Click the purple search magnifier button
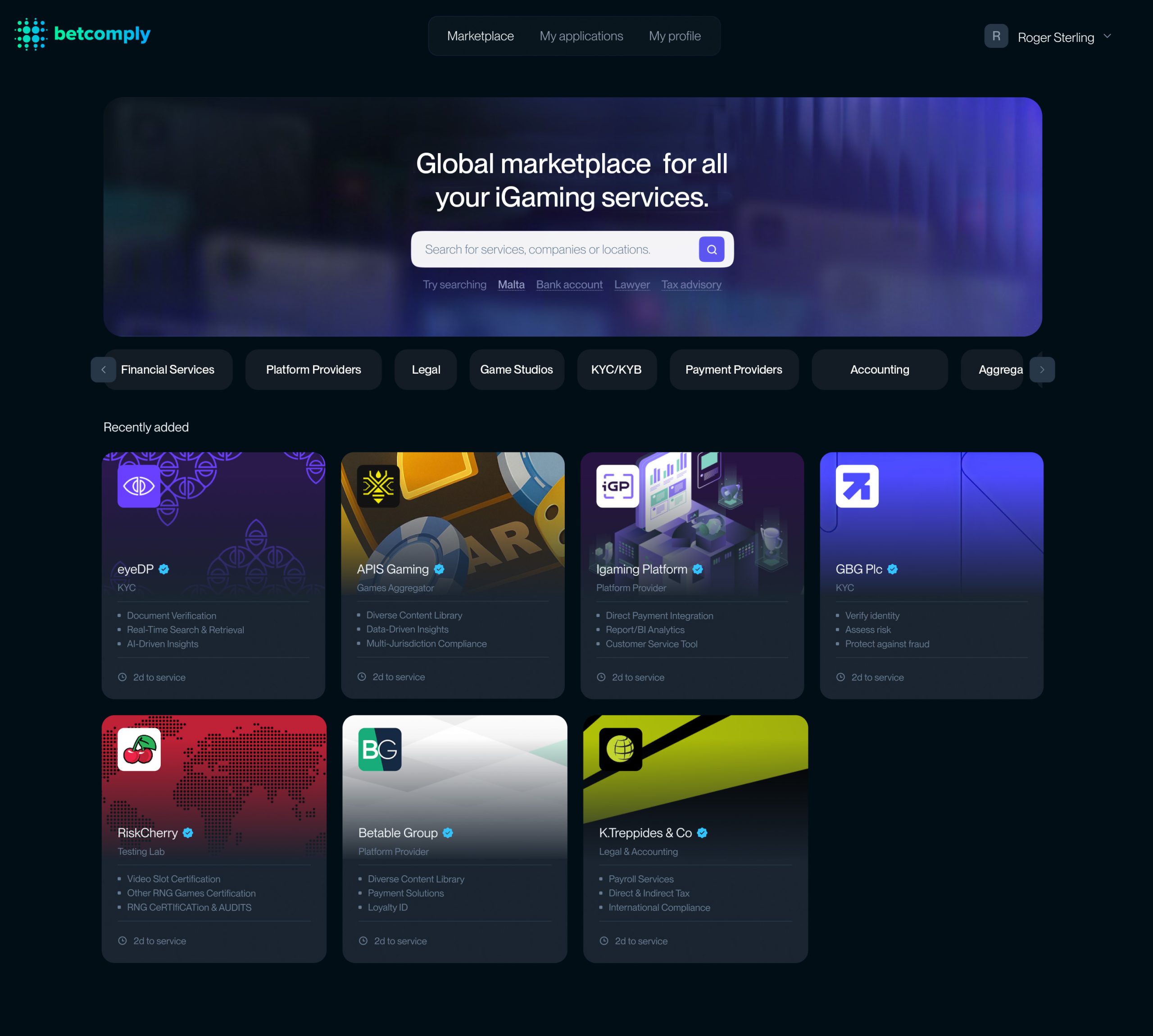 (x=711, y=249)
